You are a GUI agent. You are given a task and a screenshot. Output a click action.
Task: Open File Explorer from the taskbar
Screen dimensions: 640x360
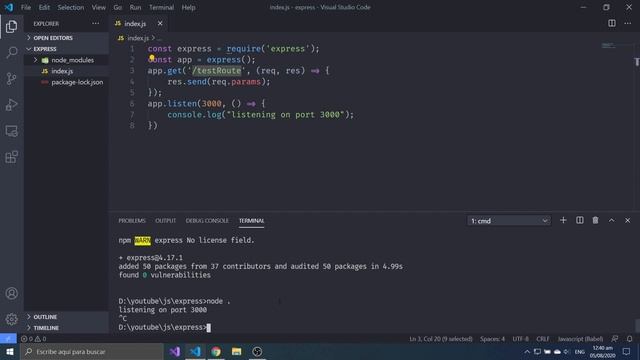pos(236,351)
